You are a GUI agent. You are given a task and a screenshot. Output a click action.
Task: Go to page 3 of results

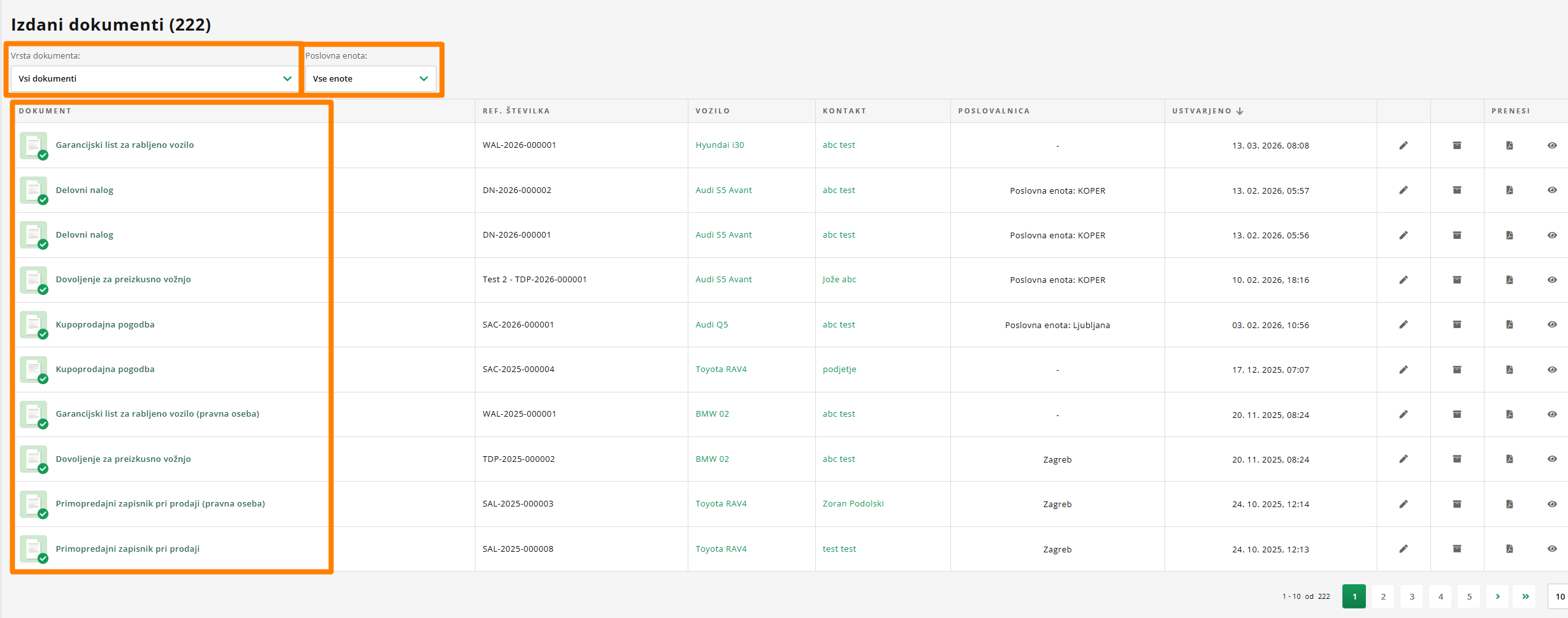click(x=1412, y=596)
